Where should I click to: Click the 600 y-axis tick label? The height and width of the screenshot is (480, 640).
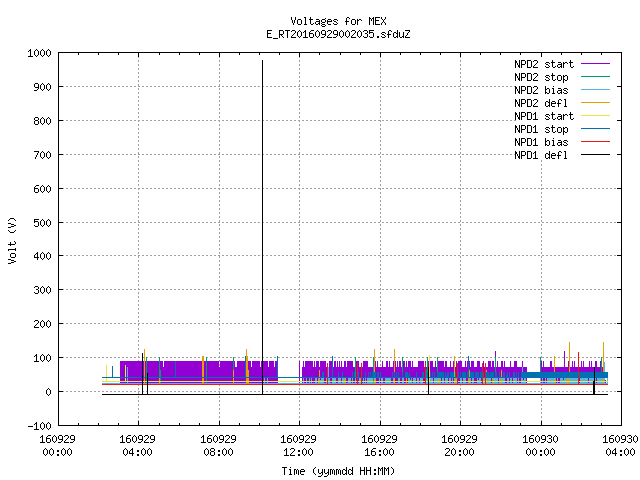pos(42,189)
